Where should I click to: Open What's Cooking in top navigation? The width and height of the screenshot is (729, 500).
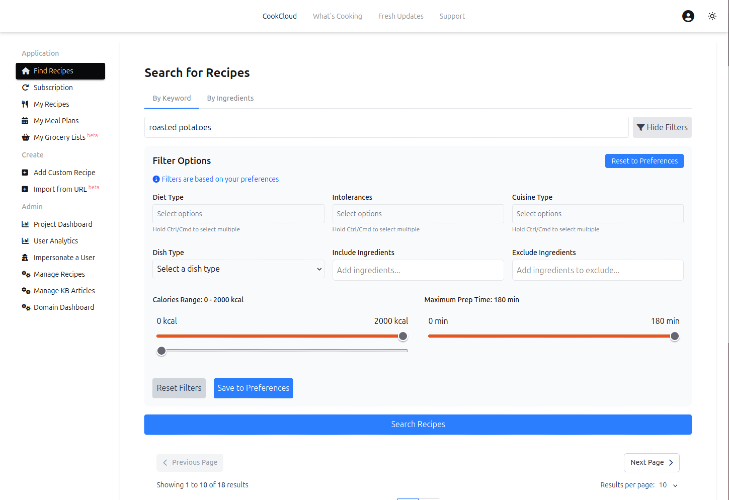[x=338, y=16]
